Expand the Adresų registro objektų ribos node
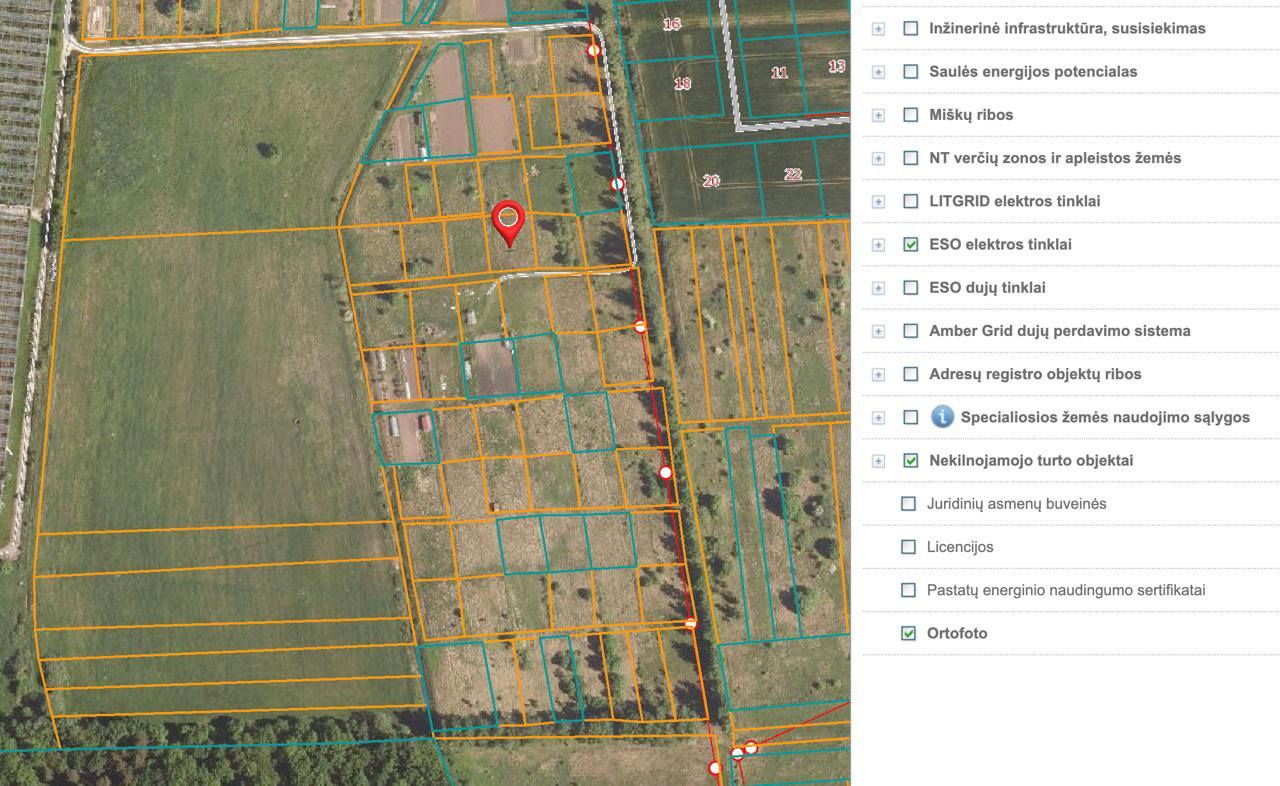The width and height of the screenshot is (1280, 786). tap(878, 375)
